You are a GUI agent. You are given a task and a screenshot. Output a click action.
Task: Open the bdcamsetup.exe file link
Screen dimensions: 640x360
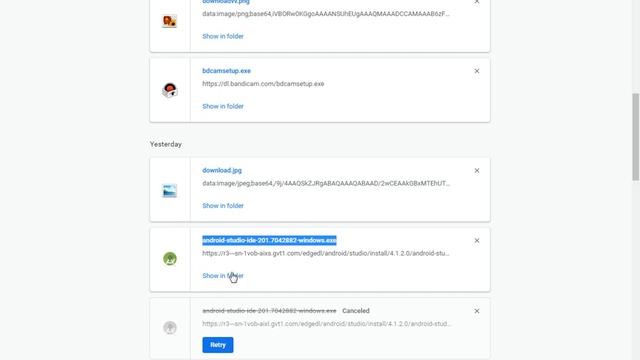coord(227,71)
